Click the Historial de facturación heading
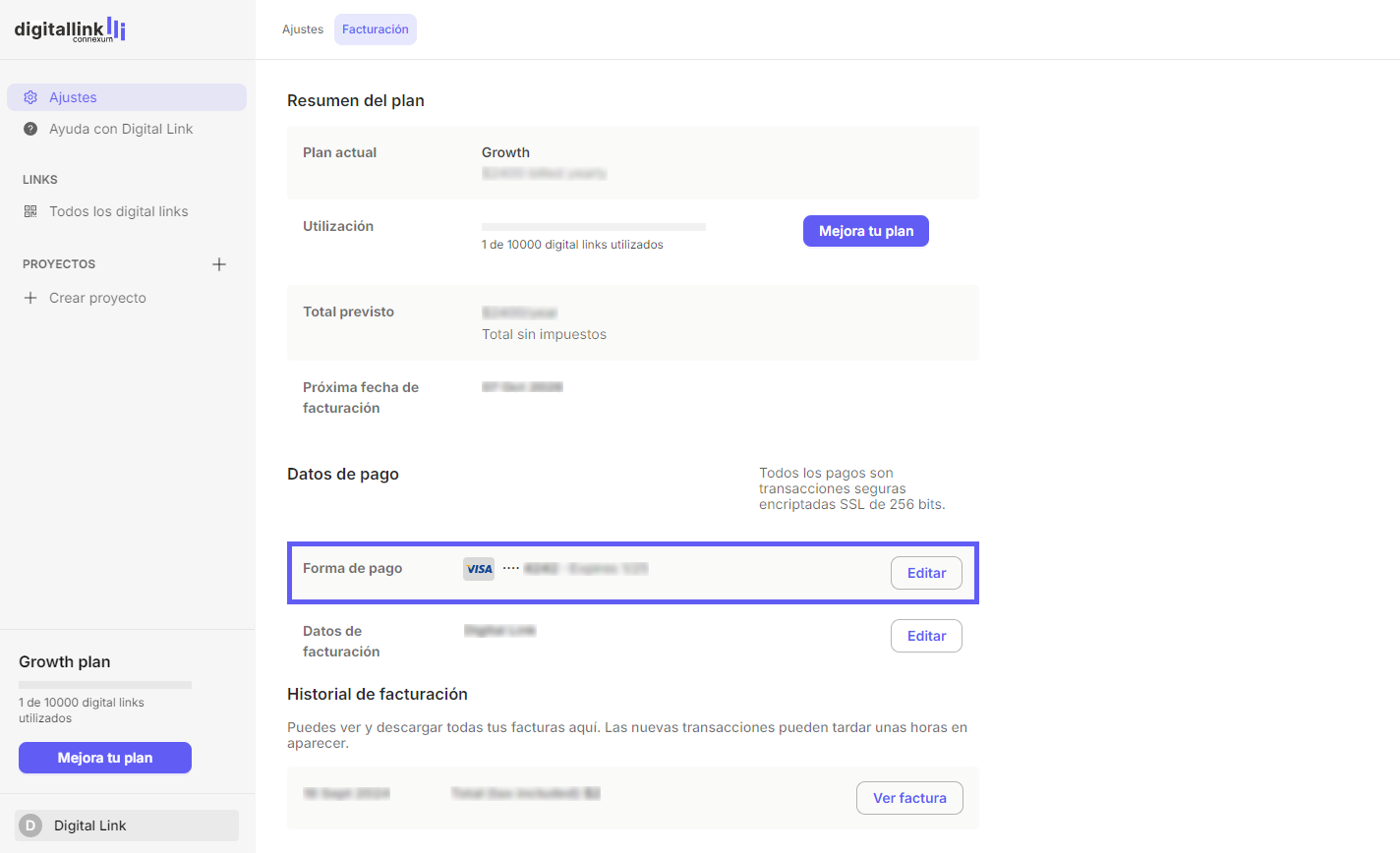The image size is (1400, 853). coord(378,694)
